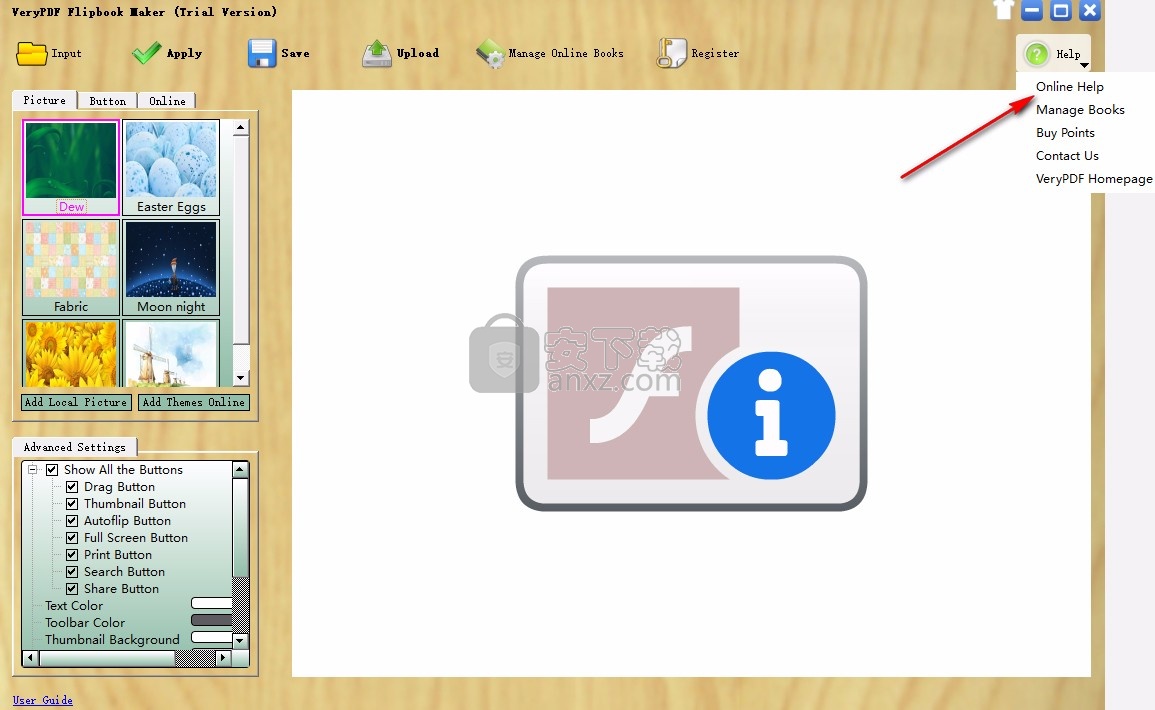Open the User Guide link
The image size is (1155, 710).
coord(42,700)
